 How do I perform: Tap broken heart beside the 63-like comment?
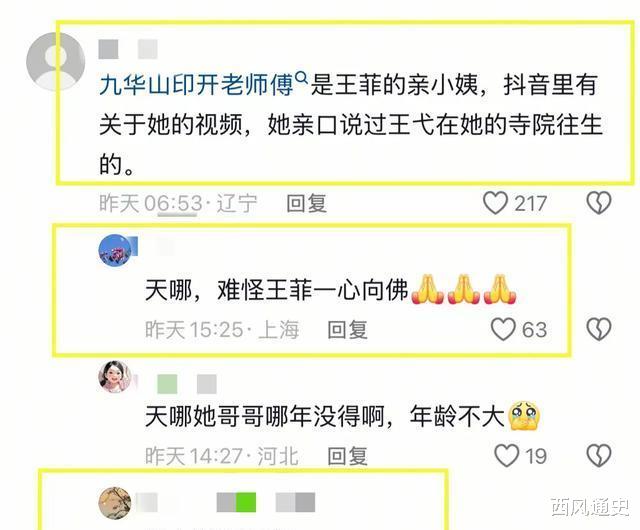point(599,329)
